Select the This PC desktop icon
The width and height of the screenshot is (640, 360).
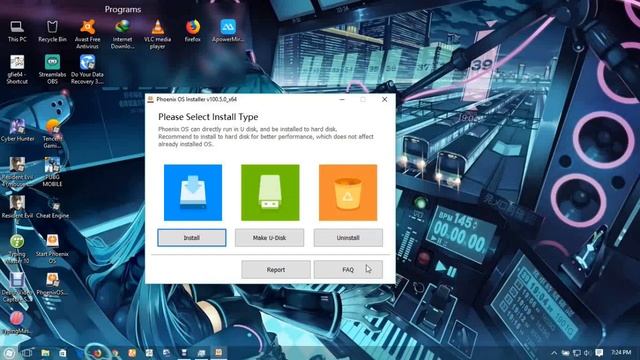click(x=17, y=31)
